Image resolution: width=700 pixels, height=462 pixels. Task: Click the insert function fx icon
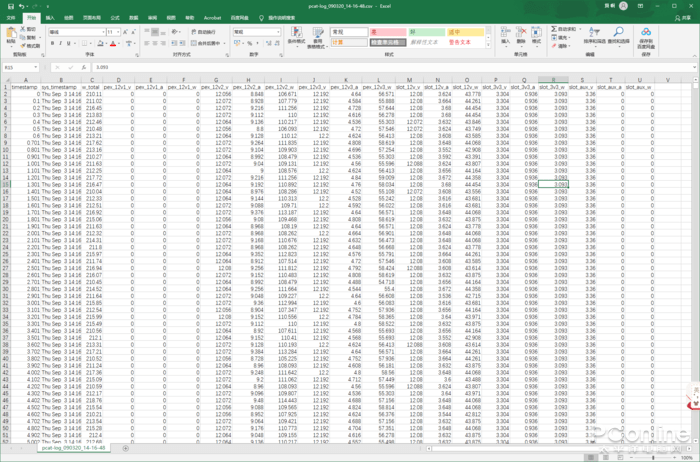click(85, 68)
